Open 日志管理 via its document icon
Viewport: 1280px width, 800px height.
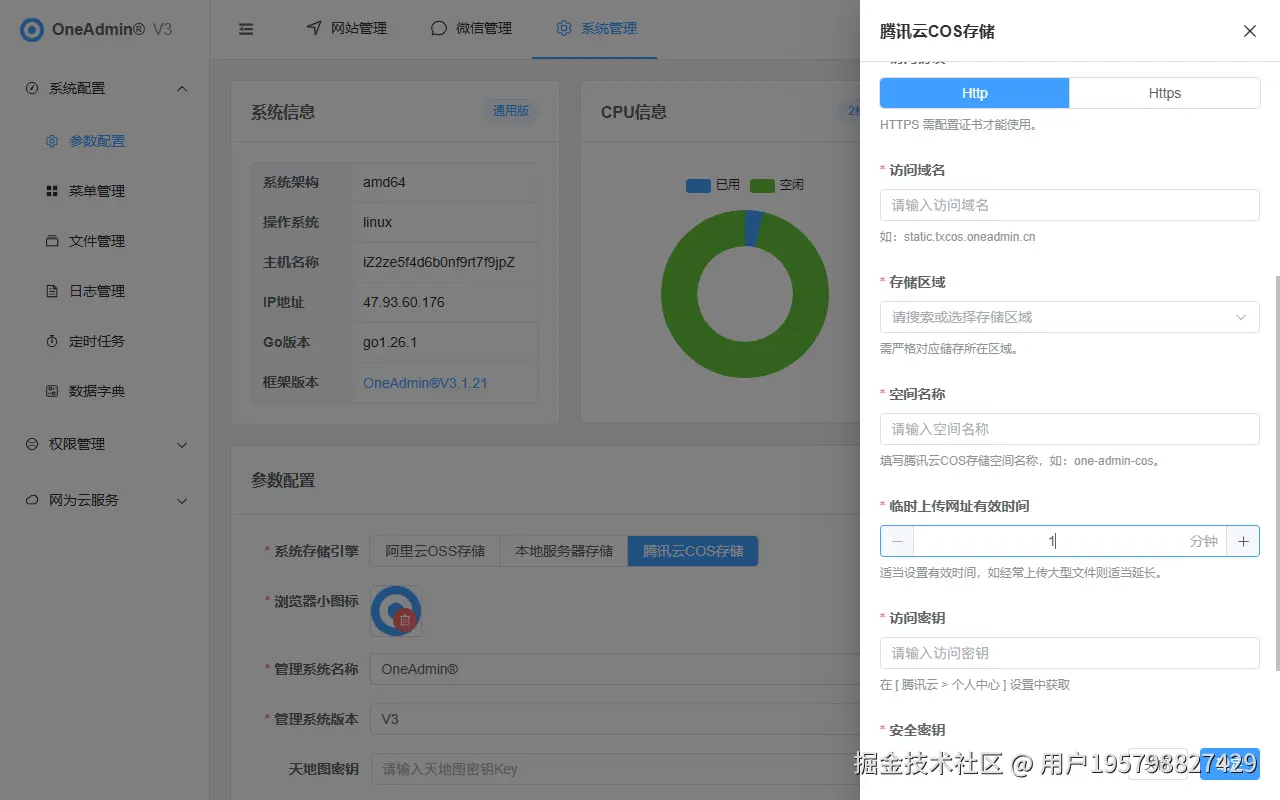coord(52,291)
